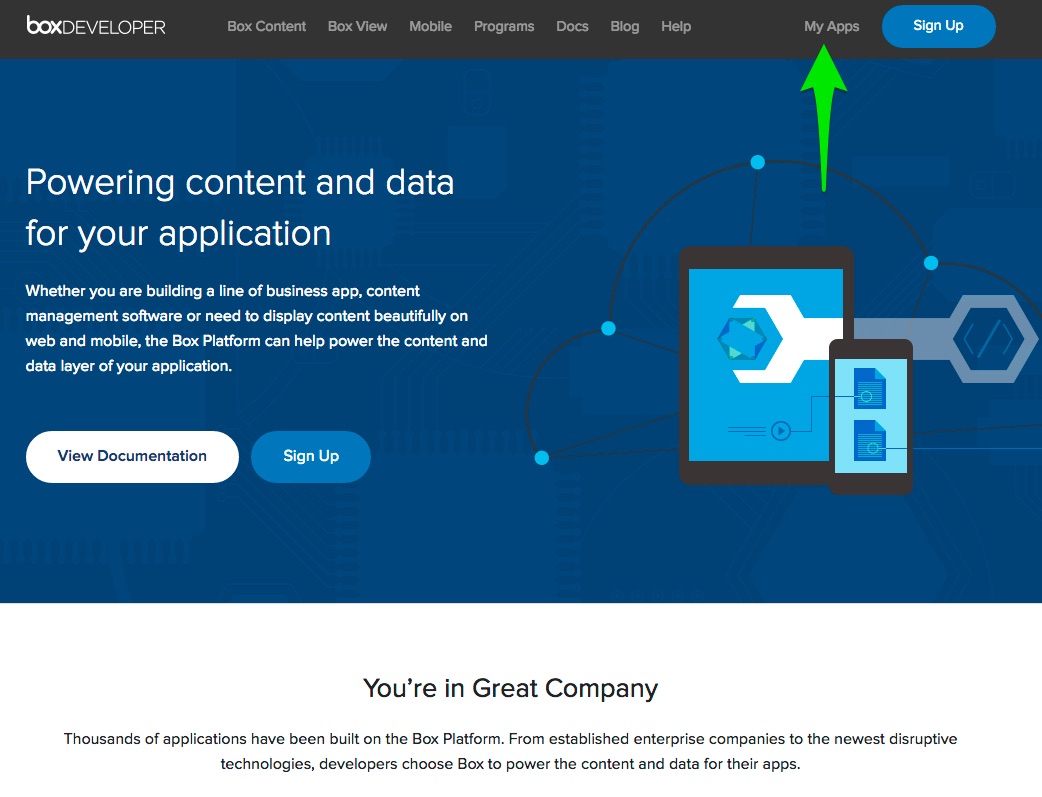The image size is (1042, 797).
Task: Open the Box View menu item
Action: pos(357,27)
